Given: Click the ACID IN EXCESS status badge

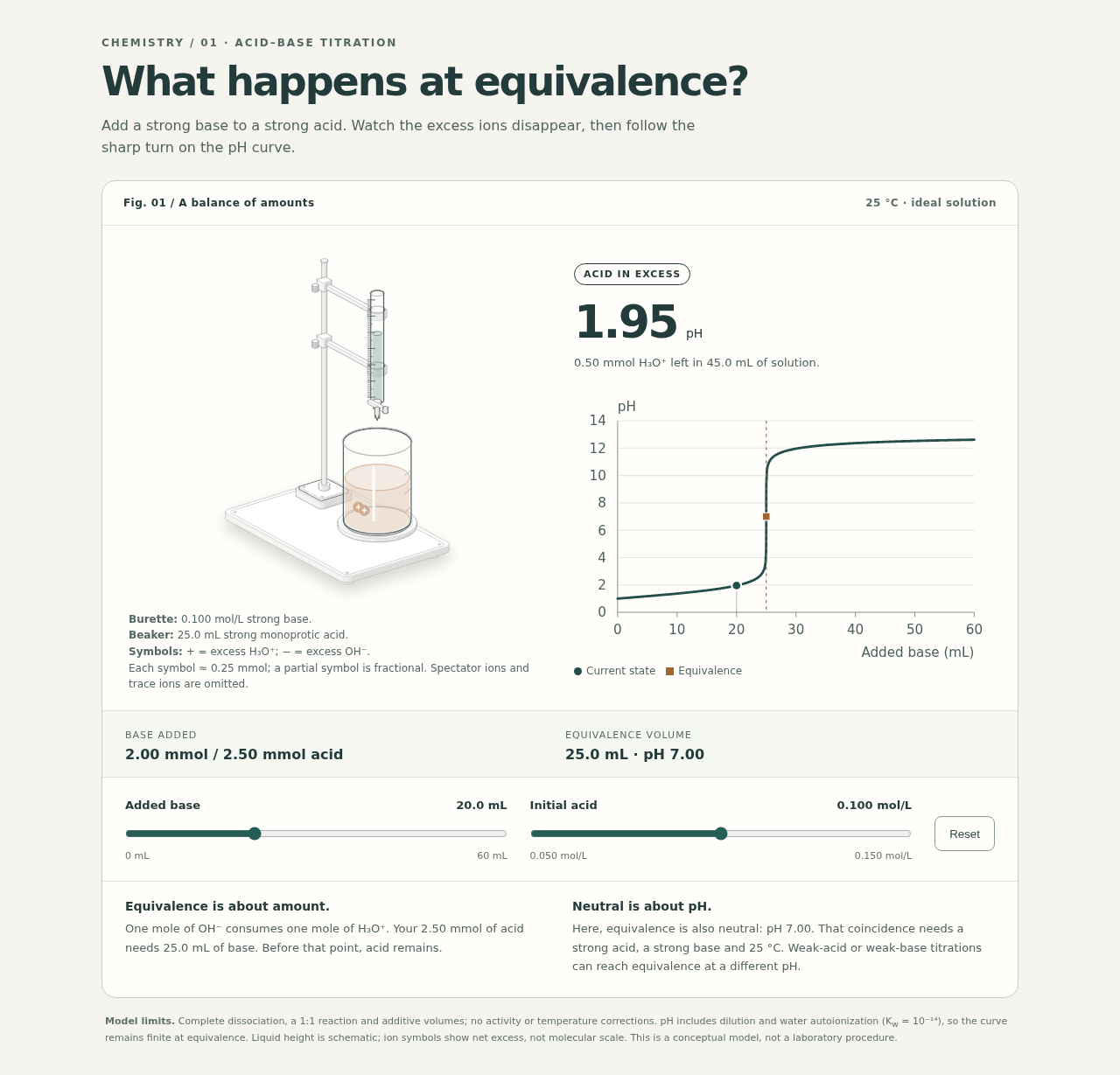Looking at the screenshot, I should coord(632,274).
